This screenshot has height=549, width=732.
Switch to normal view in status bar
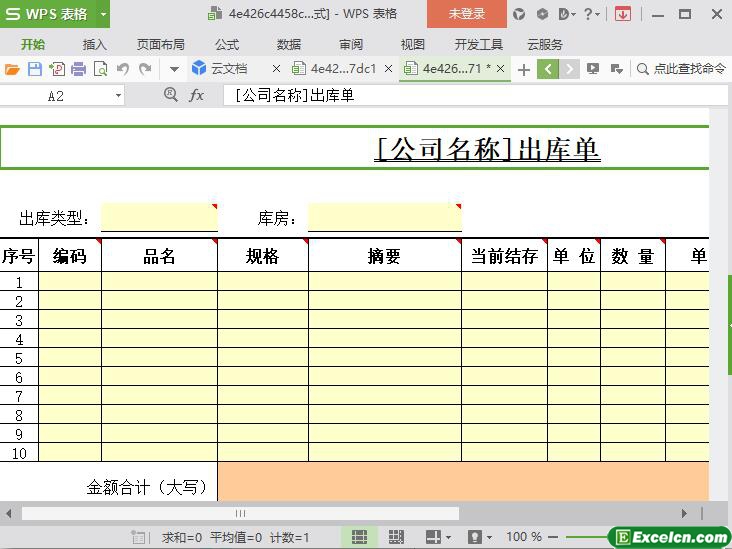359,537
